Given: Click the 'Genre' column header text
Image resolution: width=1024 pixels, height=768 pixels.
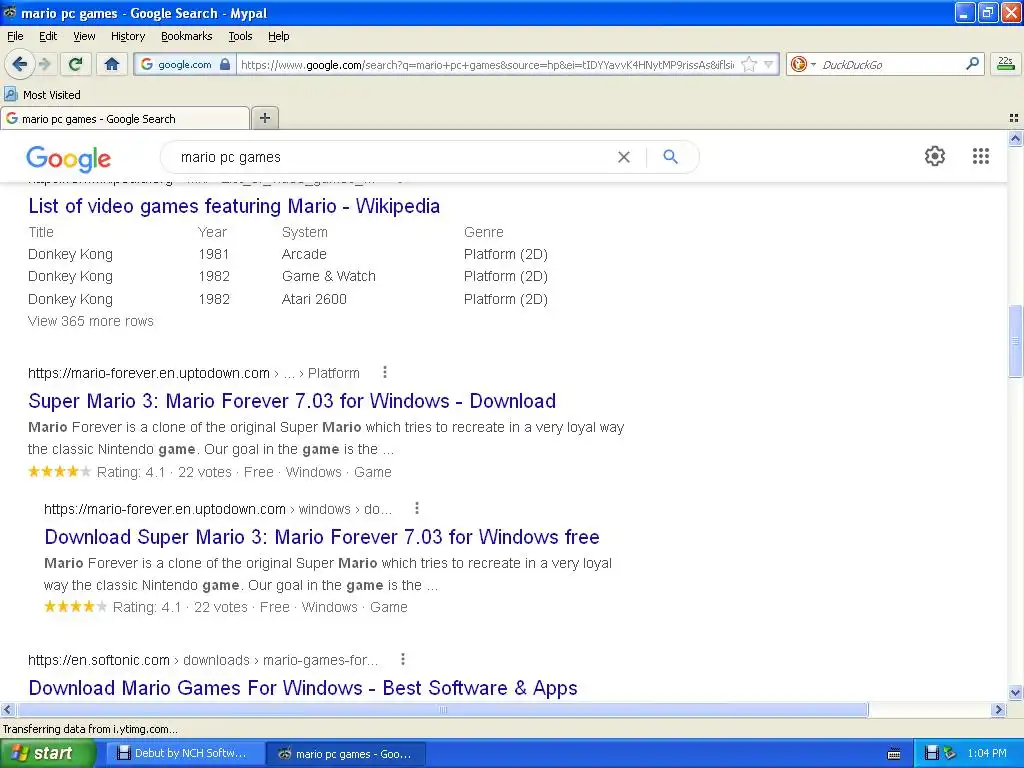Looking at the screenshot, I should (483, 232).
